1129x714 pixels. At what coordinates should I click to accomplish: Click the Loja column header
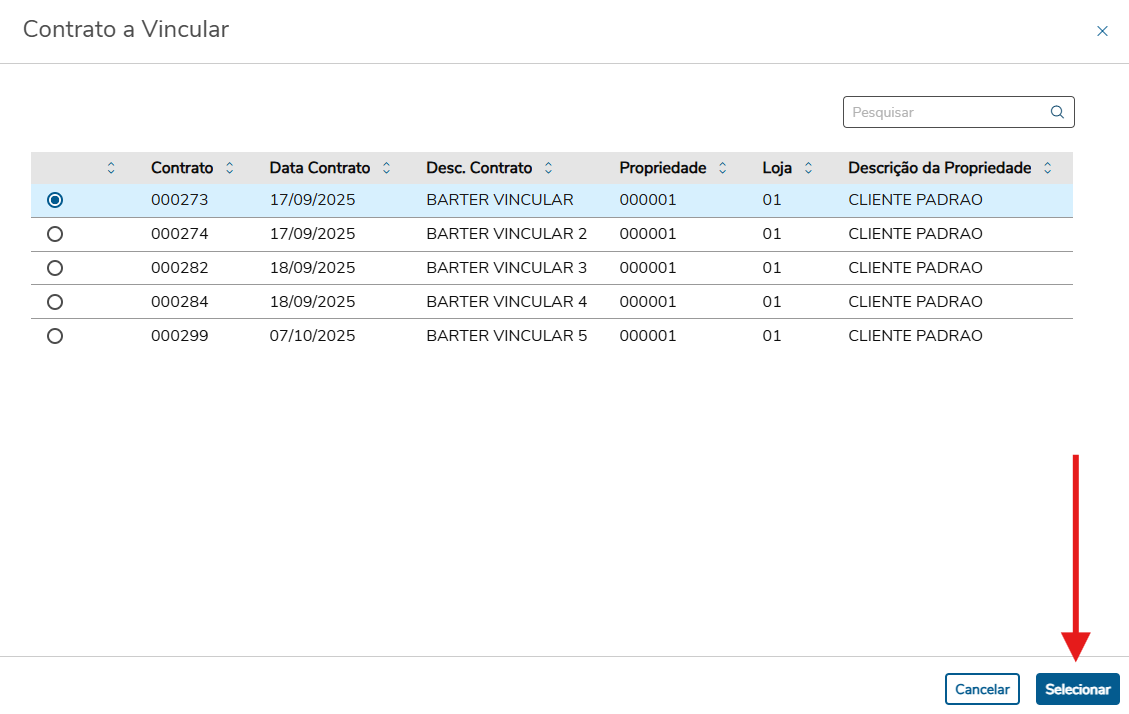(777, 168)
